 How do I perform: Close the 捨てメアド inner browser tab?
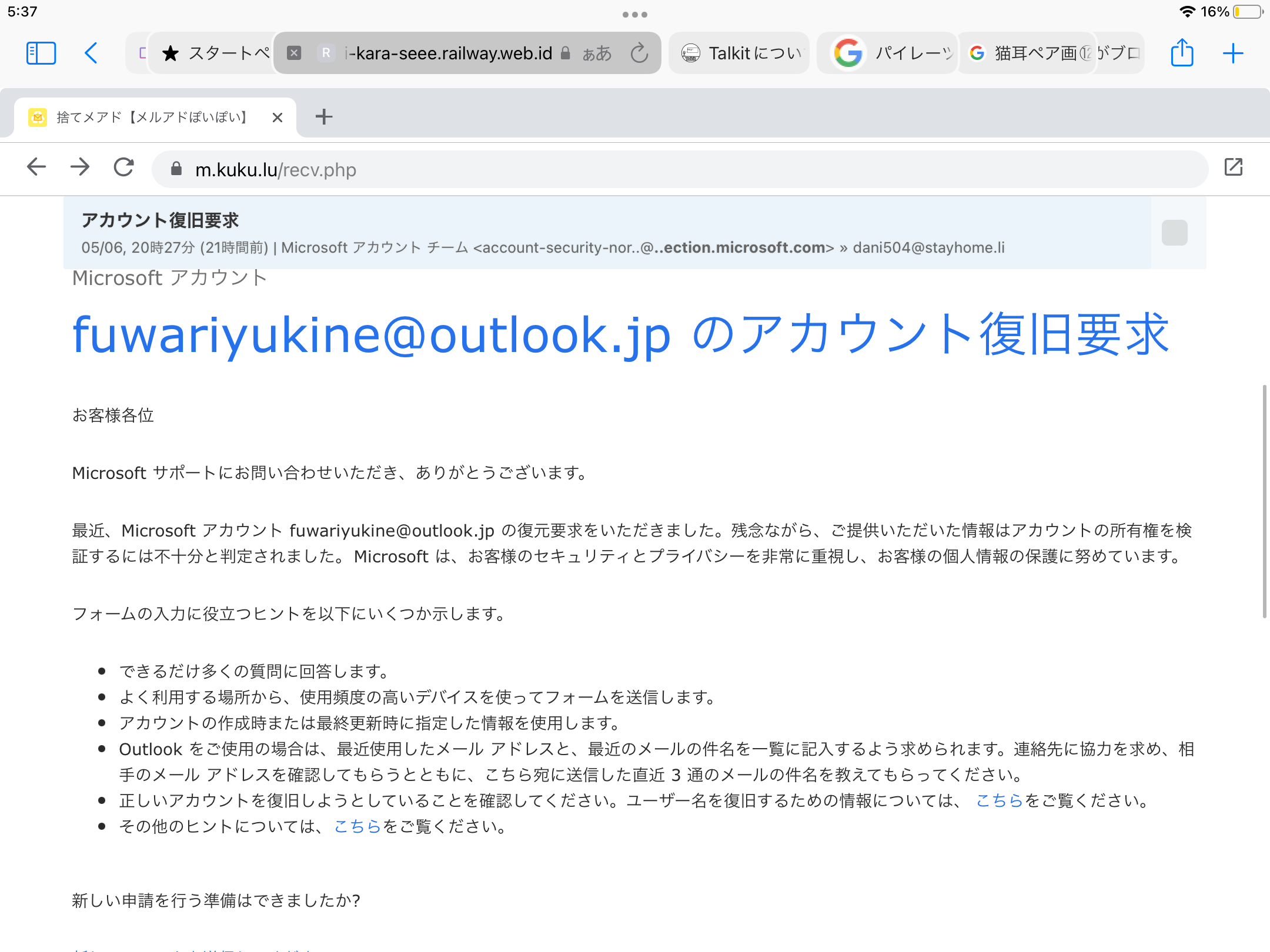point(278,118)
